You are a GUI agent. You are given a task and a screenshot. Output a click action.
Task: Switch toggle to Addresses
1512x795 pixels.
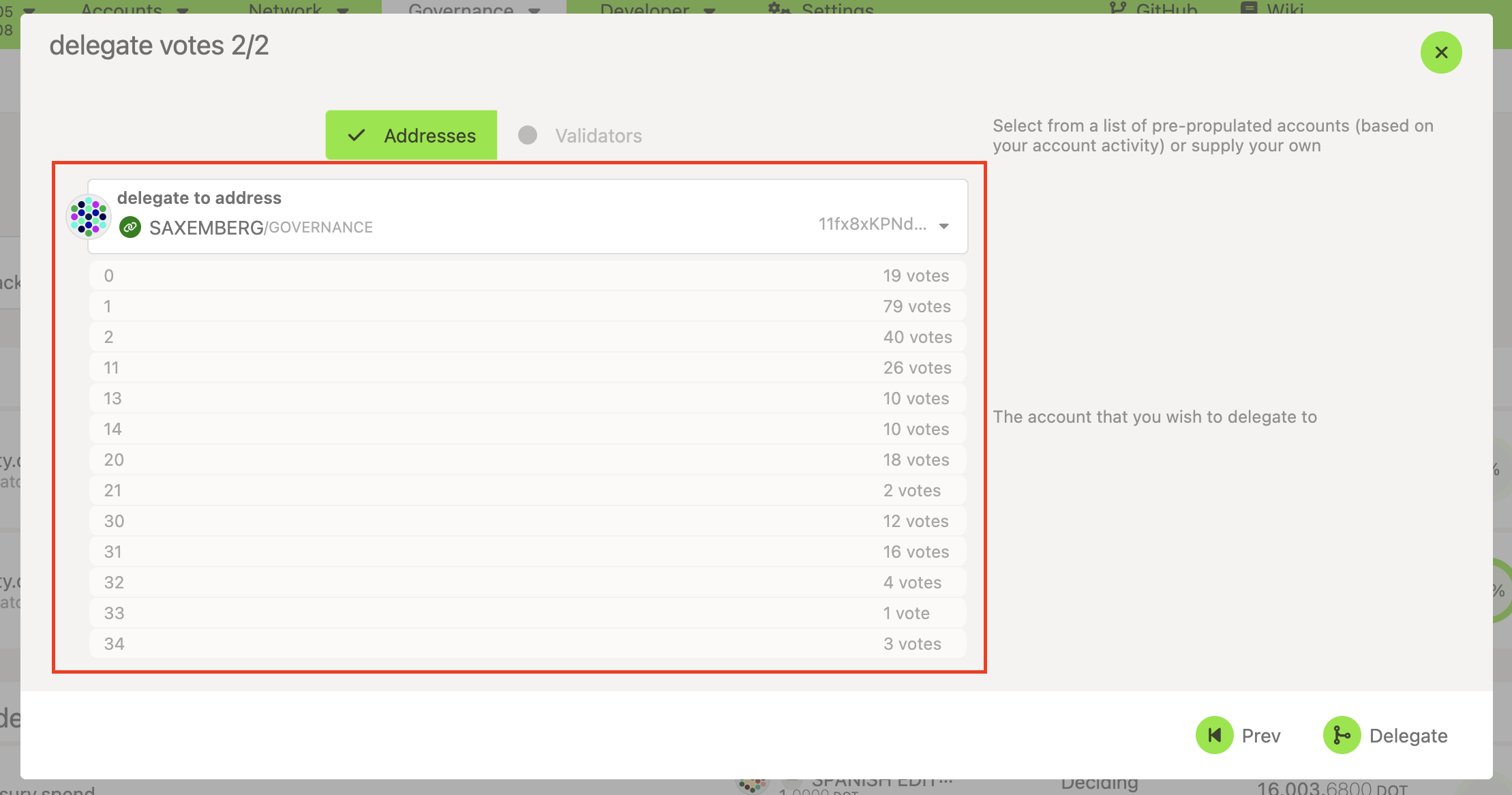(429, 136)
